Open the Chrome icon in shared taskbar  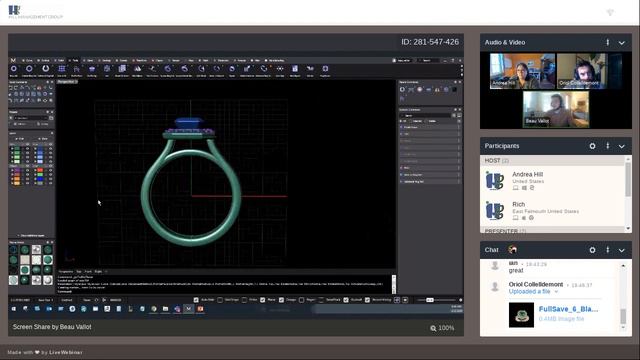(154, 309)
